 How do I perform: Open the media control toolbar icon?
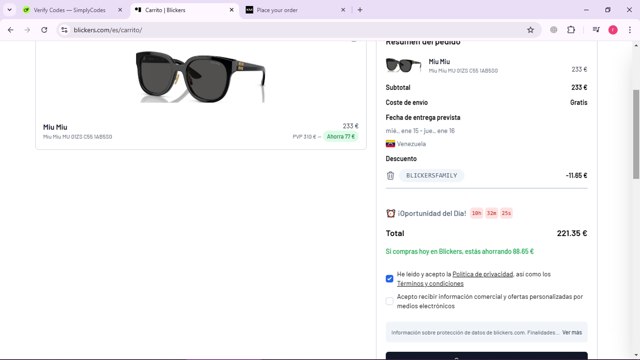point(596,30)
